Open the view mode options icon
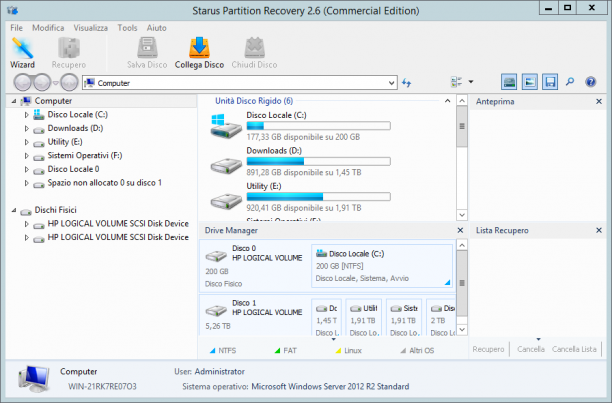This screenshot has width=612, height=403. click(456, 82)
